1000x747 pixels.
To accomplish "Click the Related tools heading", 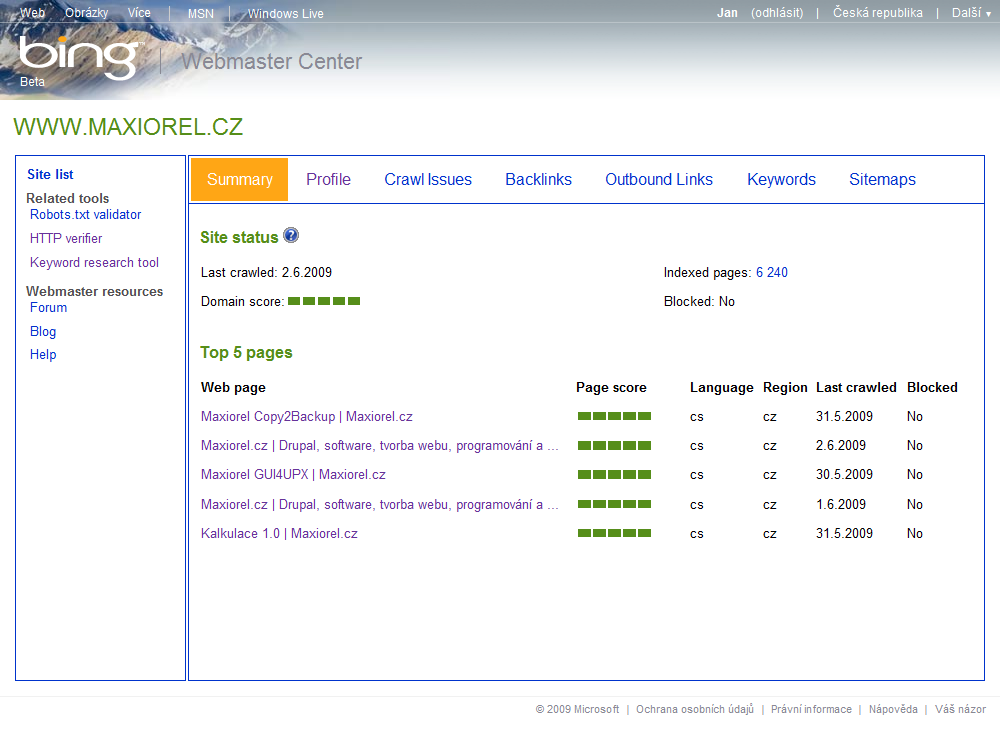I will coord(68,198).
